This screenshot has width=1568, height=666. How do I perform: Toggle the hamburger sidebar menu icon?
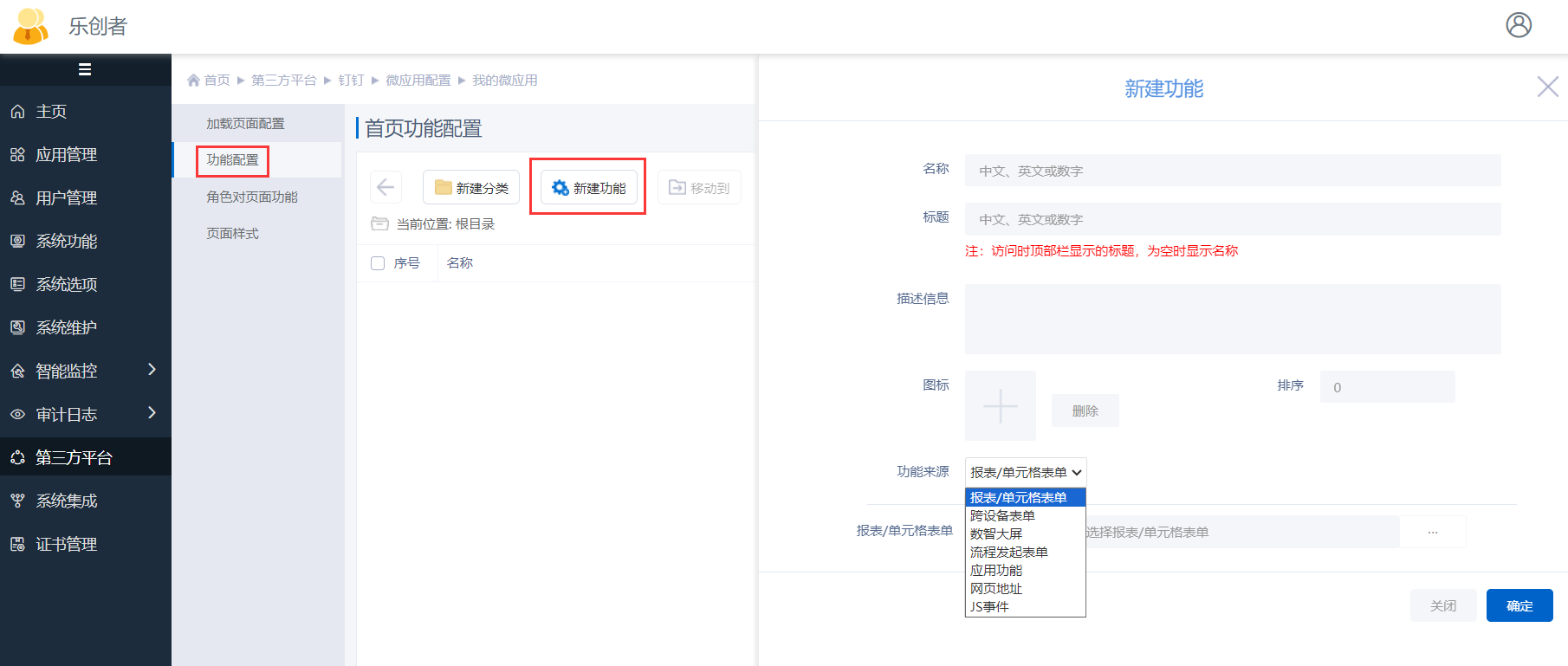coord(85,69)
